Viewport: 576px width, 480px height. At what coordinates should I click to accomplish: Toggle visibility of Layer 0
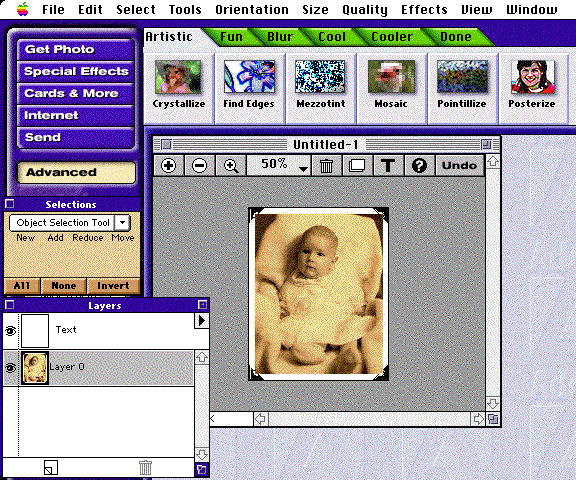pos(10,368)
